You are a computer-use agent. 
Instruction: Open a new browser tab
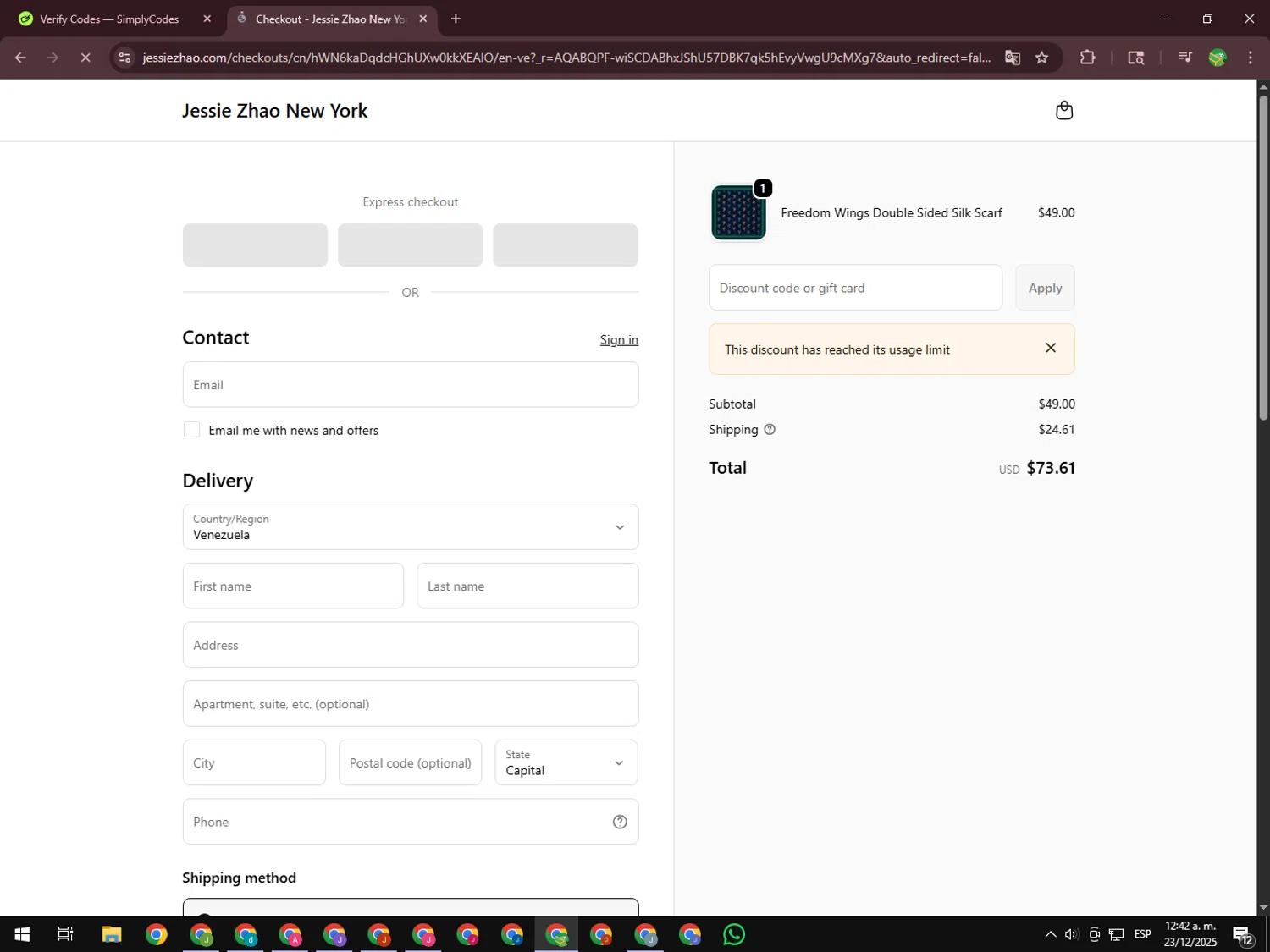456,19
